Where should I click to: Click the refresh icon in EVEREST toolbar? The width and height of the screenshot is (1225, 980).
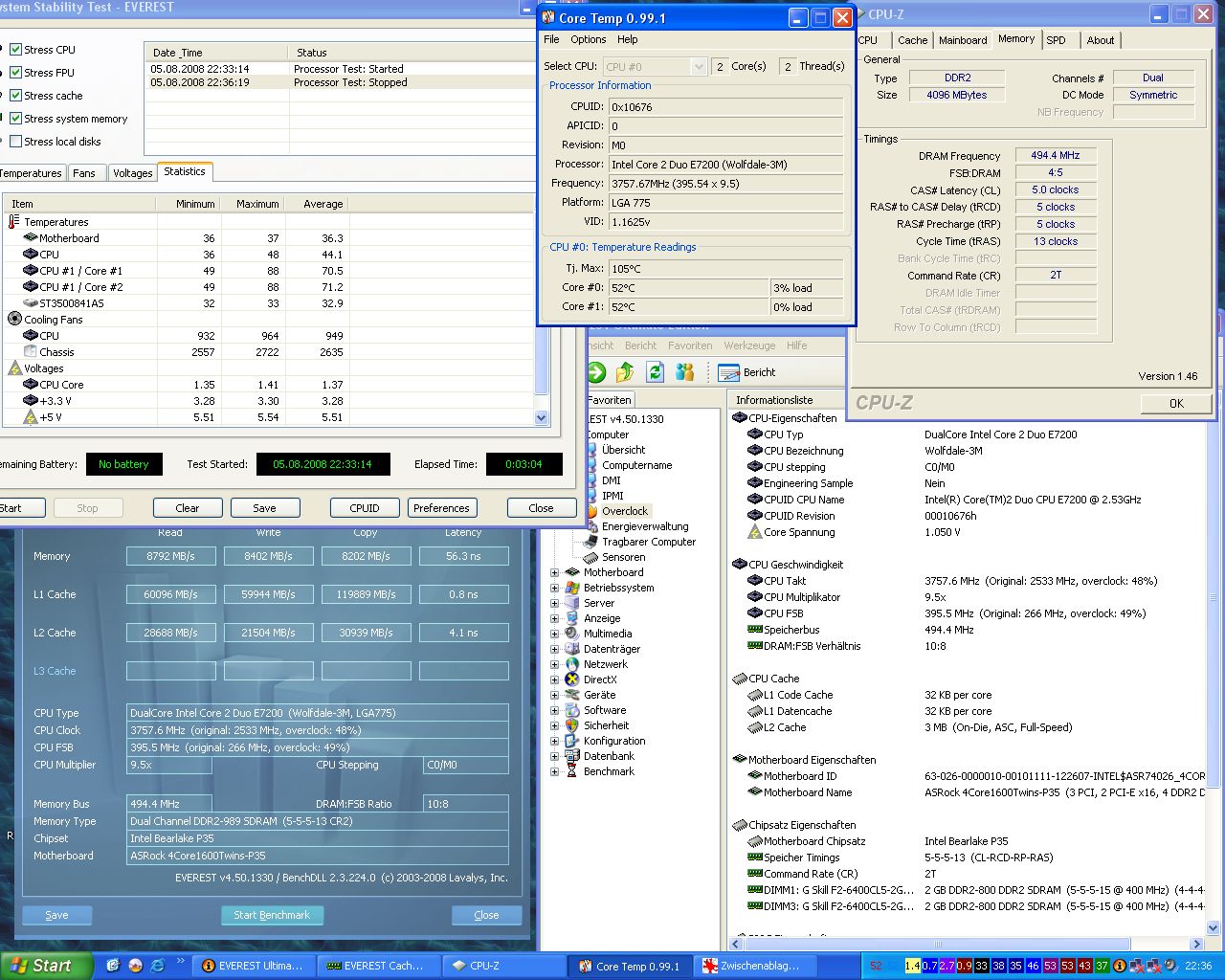tap(655, 372)
